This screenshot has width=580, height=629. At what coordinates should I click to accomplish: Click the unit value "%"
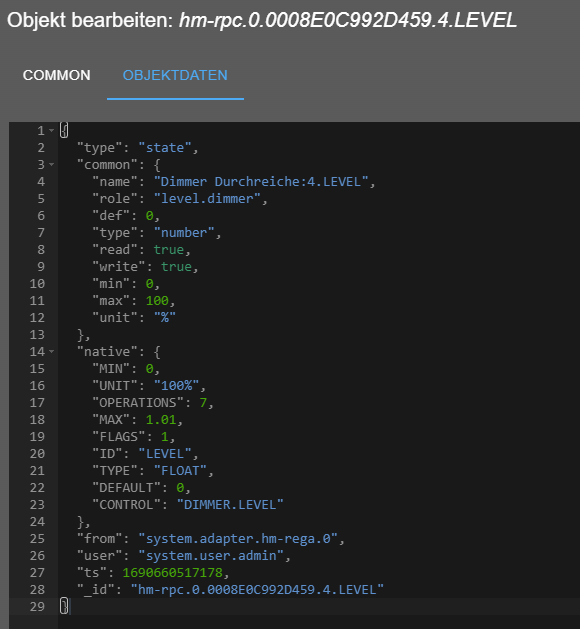click(165, 318)
